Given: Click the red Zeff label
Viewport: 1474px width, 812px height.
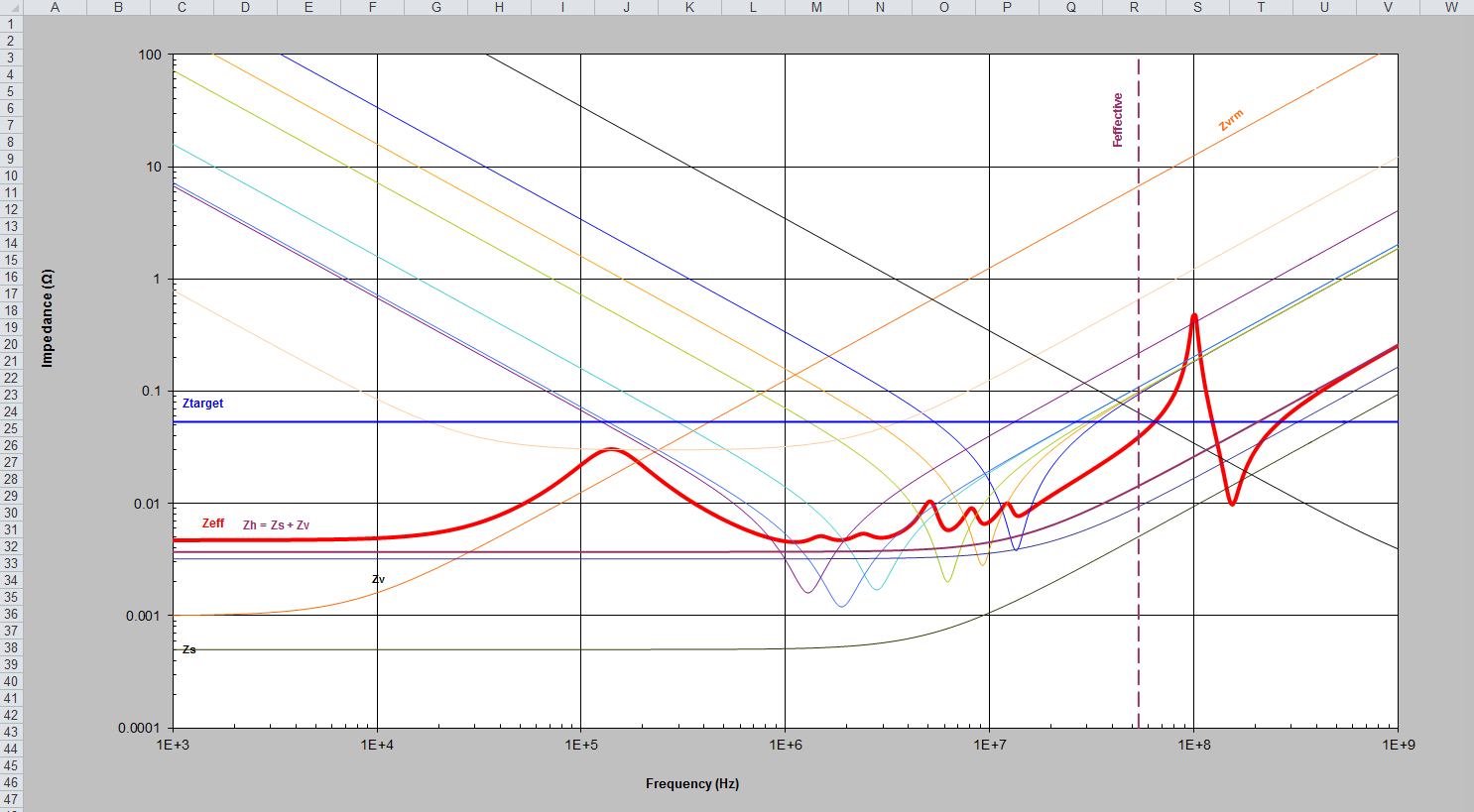Looking at the screenshot, I should (213, 523).
